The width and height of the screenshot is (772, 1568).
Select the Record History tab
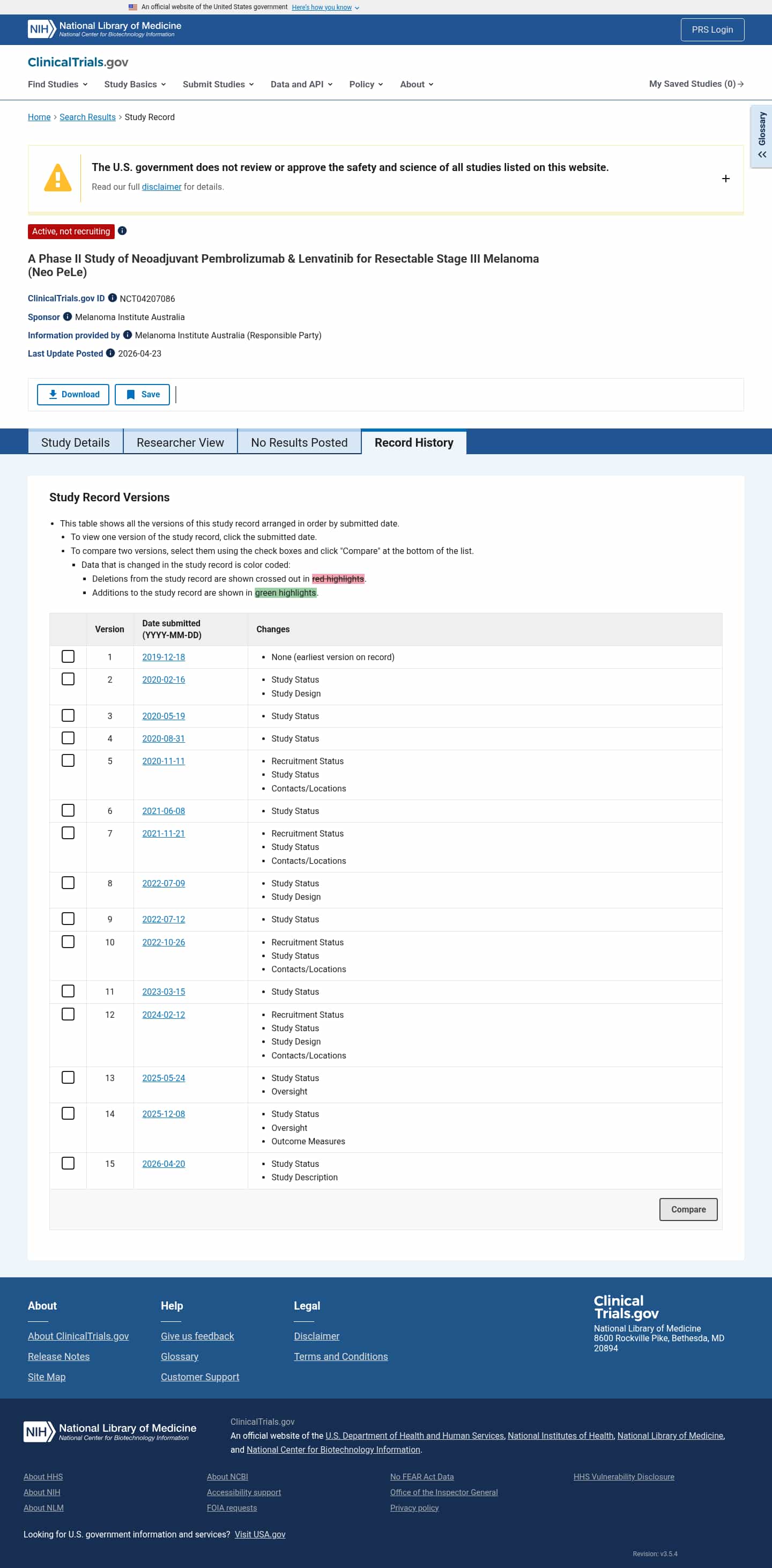click(414, 442)
